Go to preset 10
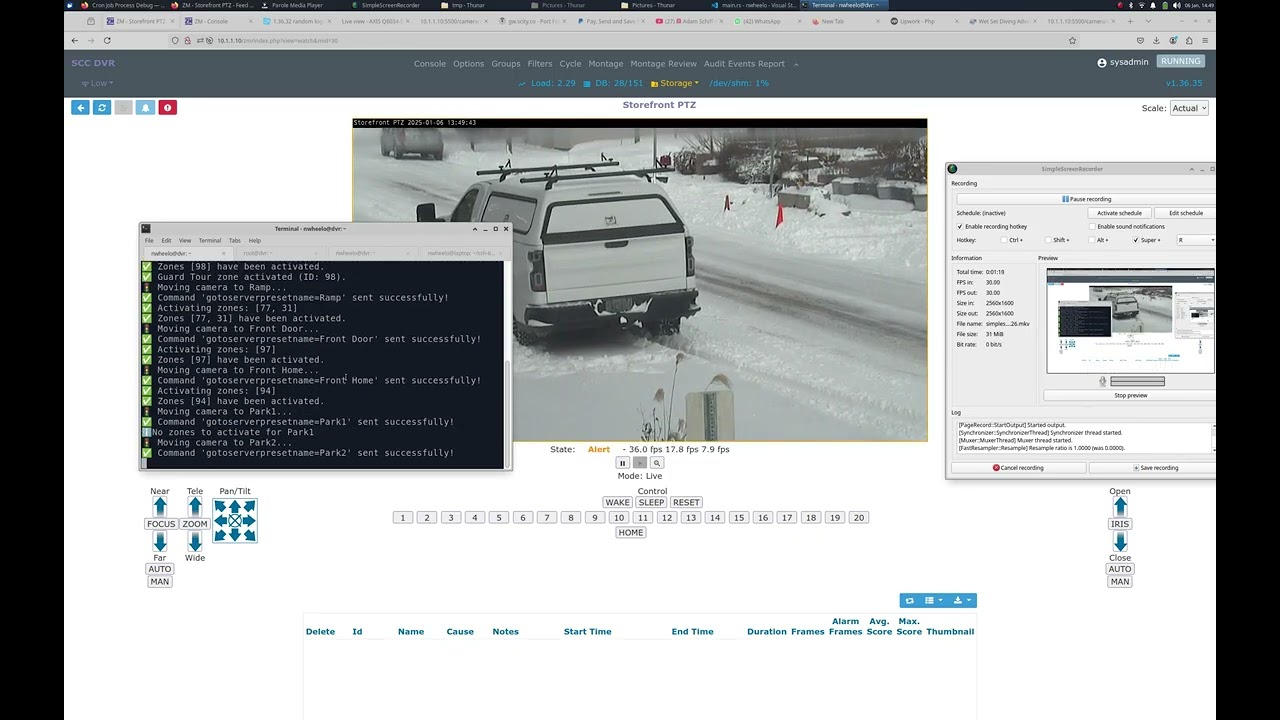 coord(619,518)
